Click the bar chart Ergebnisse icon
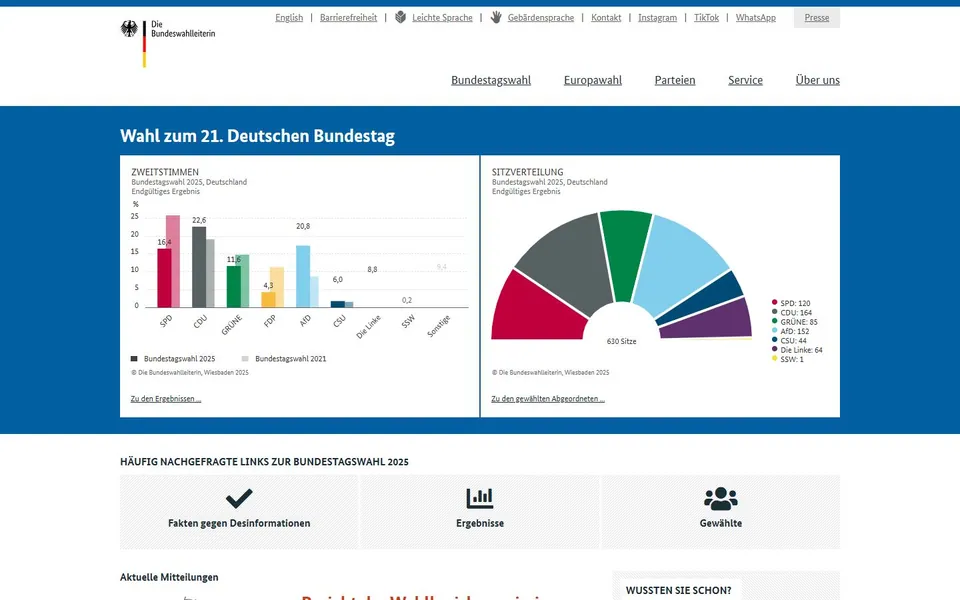This screenshot has height=600, width=960. [479, 498]
